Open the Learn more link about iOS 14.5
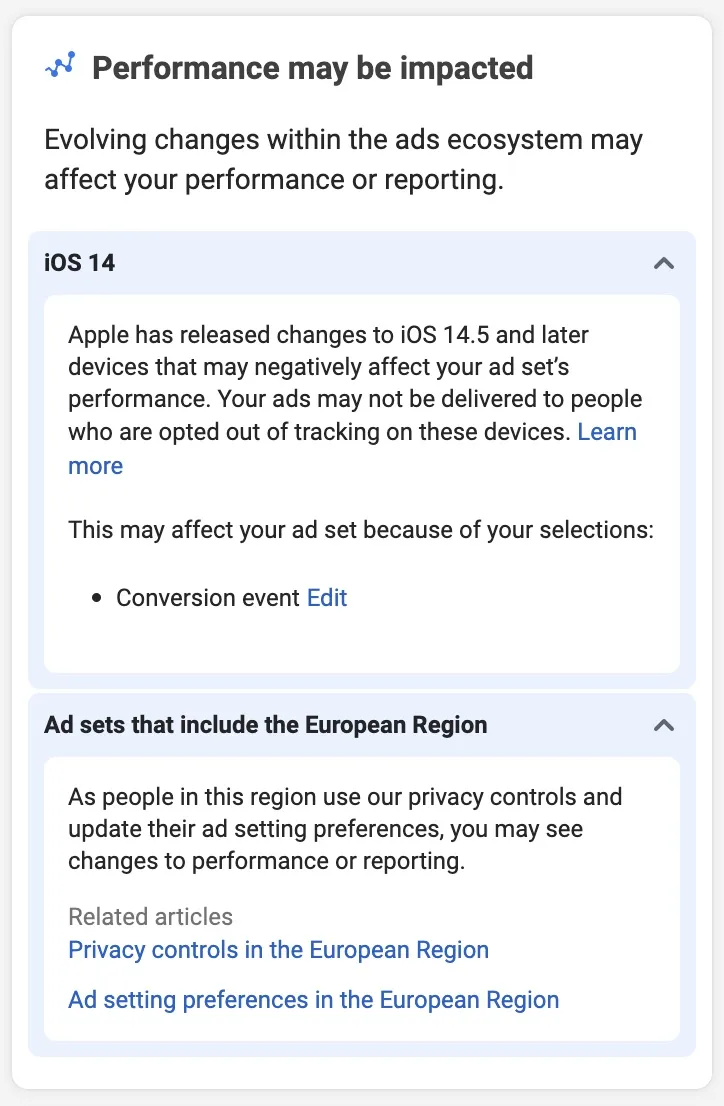Image resolution: width=724 pixels, height=1106 pixels. point(607,432)
